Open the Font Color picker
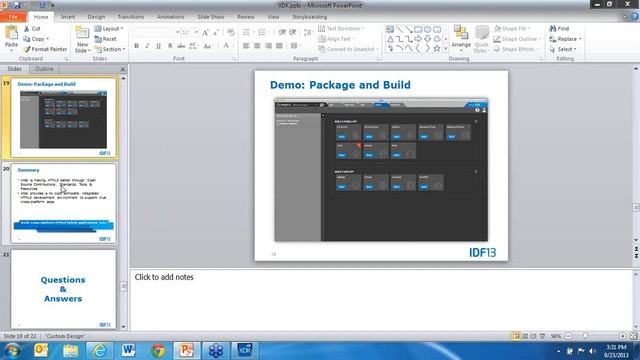 coord(227,46)
